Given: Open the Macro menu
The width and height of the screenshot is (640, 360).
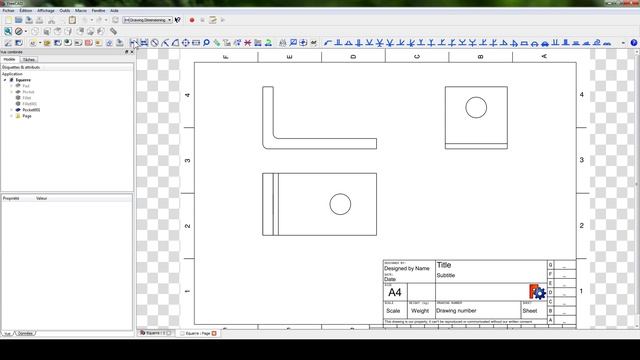Looking at the screenshot, I should (81, 11).
